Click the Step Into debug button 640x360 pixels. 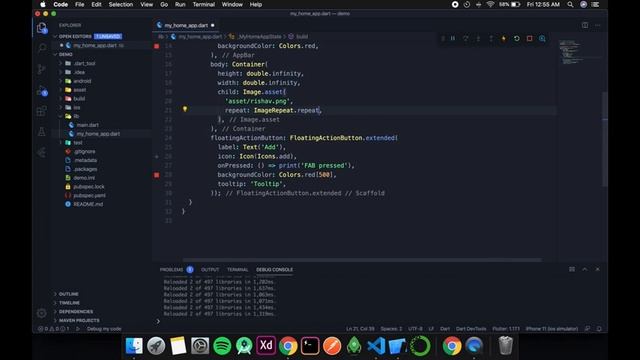(x=478, y=38)
